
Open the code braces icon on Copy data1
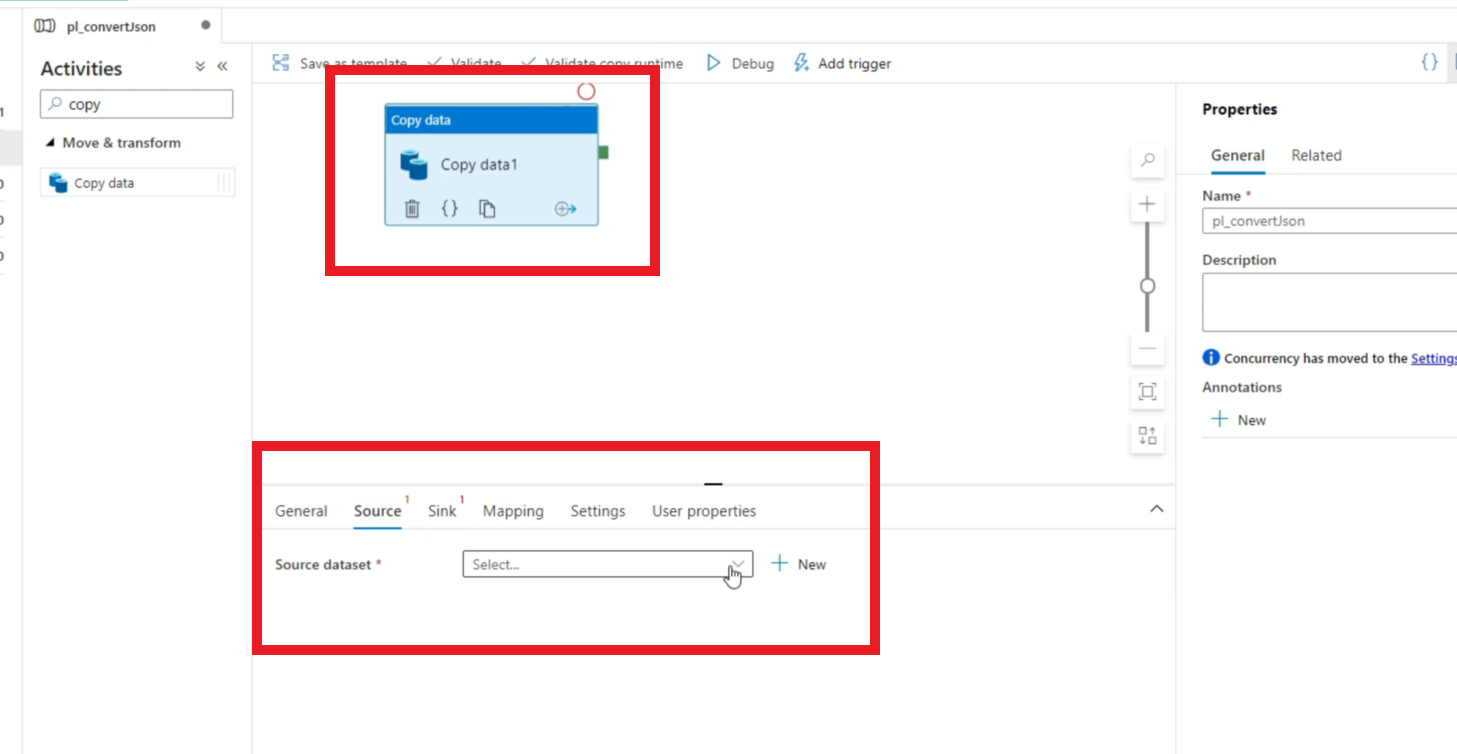pos(449,208)
